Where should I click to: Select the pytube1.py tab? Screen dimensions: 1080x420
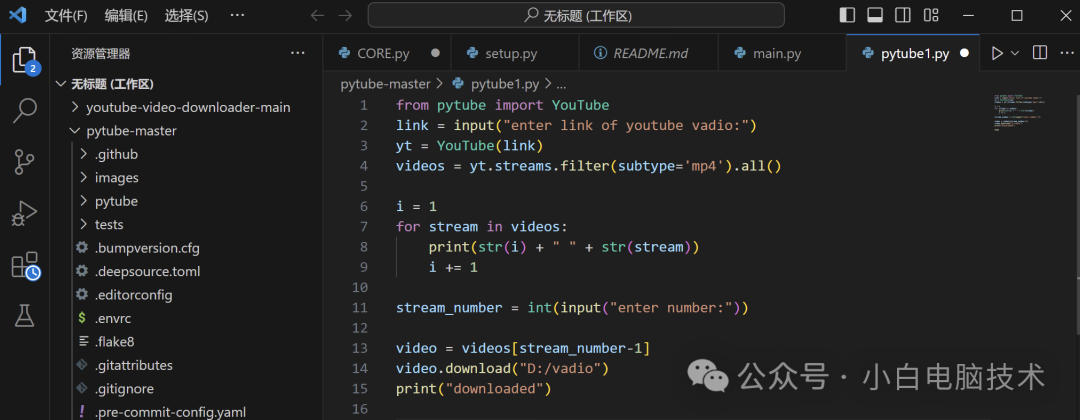915,53
